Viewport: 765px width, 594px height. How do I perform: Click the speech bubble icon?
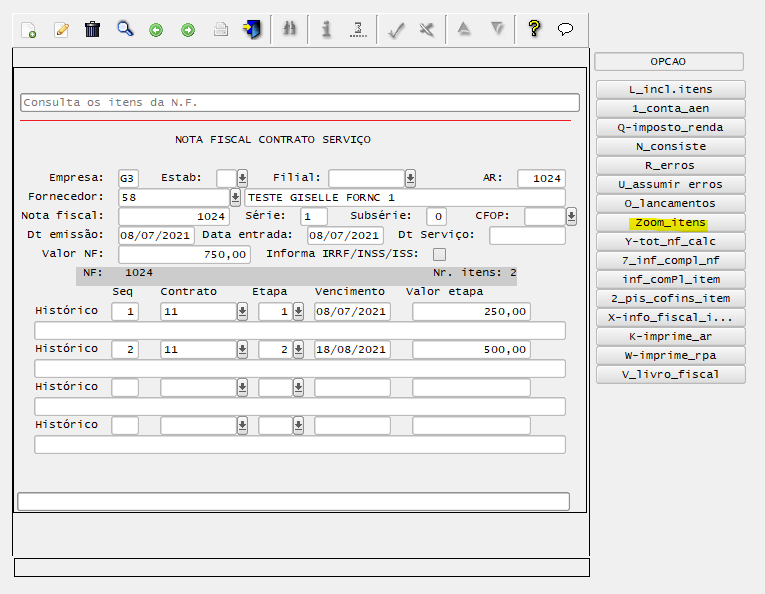565,29
